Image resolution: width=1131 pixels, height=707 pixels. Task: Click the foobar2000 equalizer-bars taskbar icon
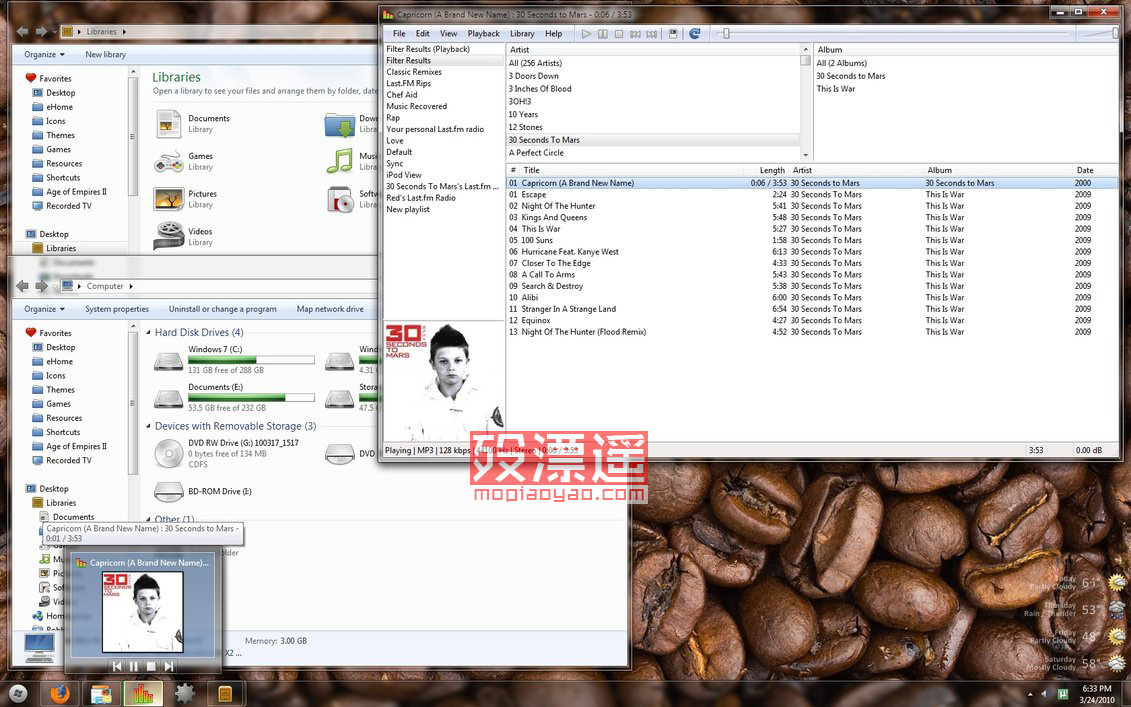(x=143, y=694)
